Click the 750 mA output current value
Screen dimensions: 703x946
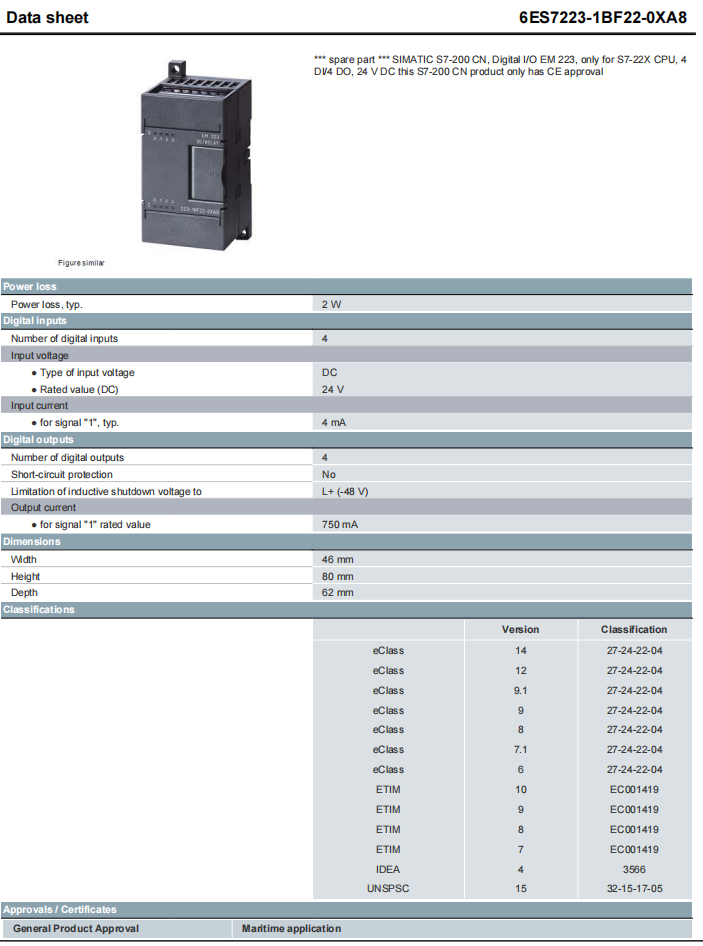(x=340, y=524)
